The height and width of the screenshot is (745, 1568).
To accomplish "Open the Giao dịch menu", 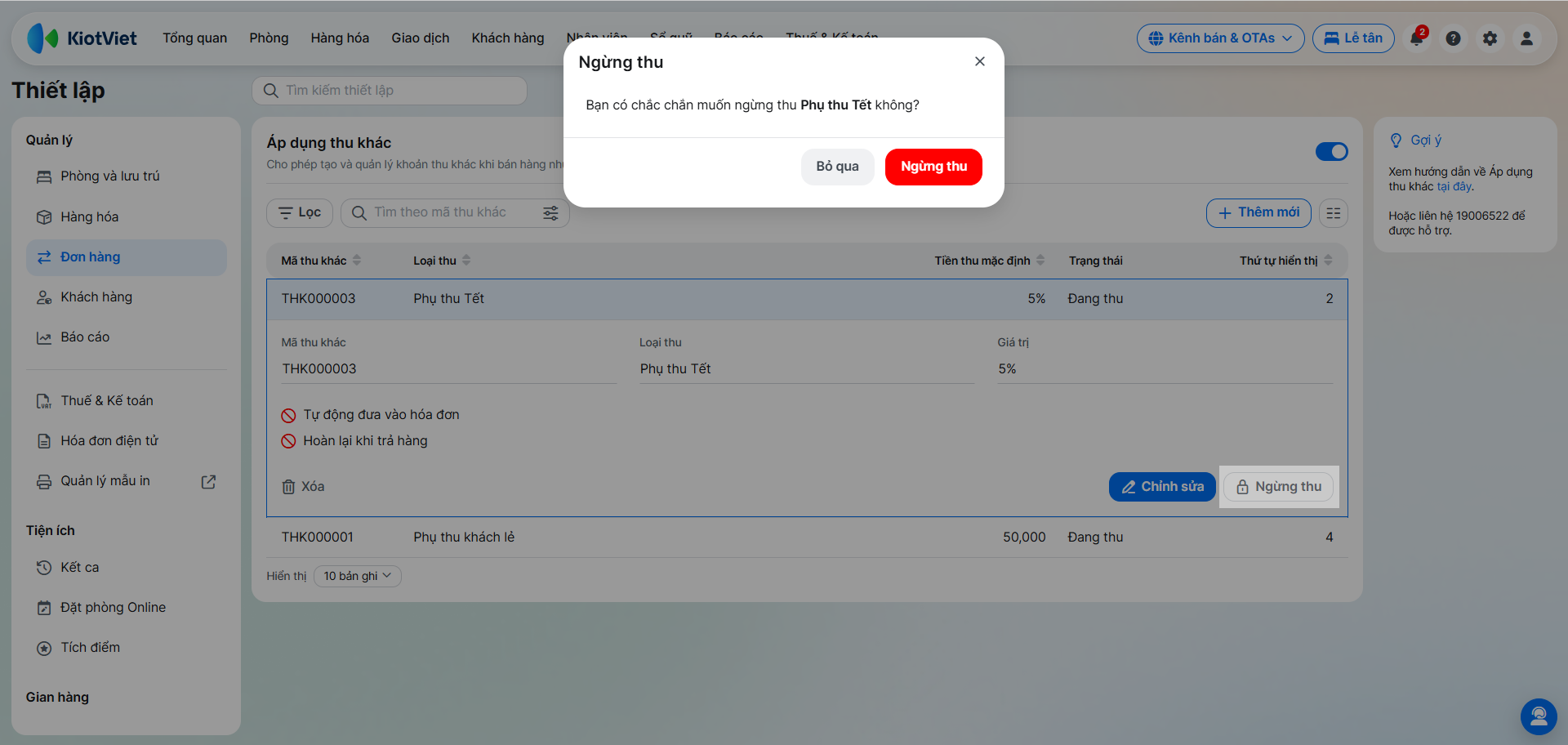I will pos(420,38).
